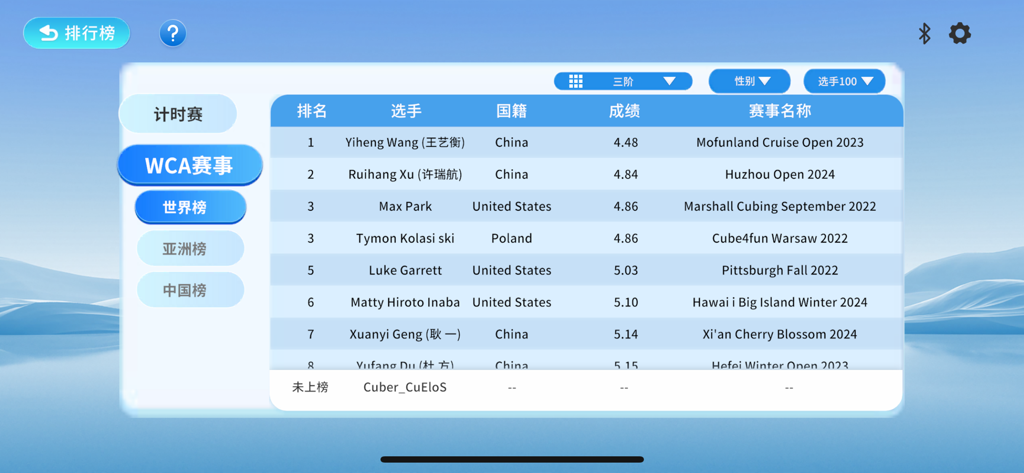Go back using the 排行榜 button
The width and height of the screenshot is (1024, 473).
click(77, 33)
